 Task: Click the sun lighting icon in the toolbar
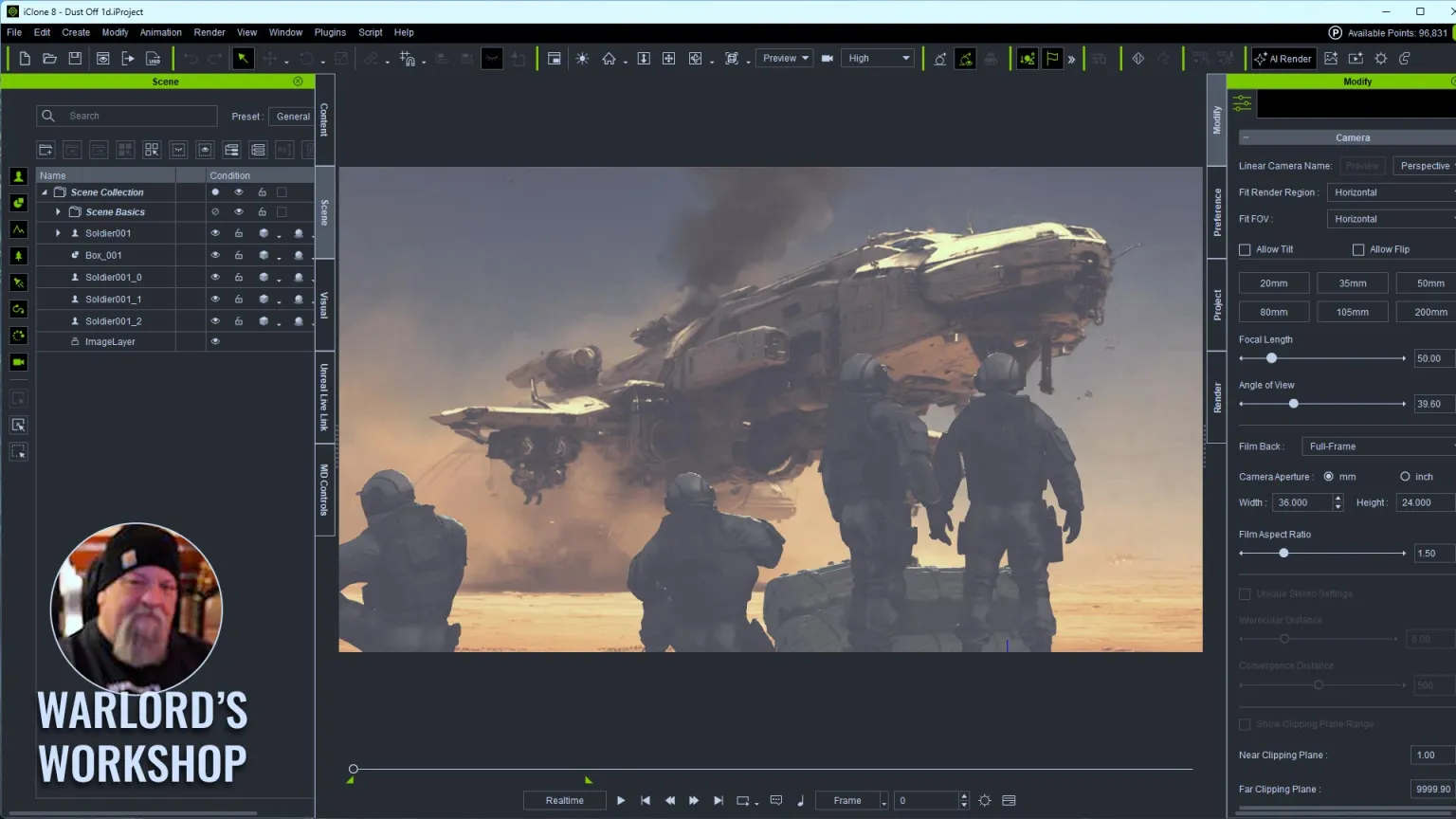pyautogui.click(x=582, y=59)
